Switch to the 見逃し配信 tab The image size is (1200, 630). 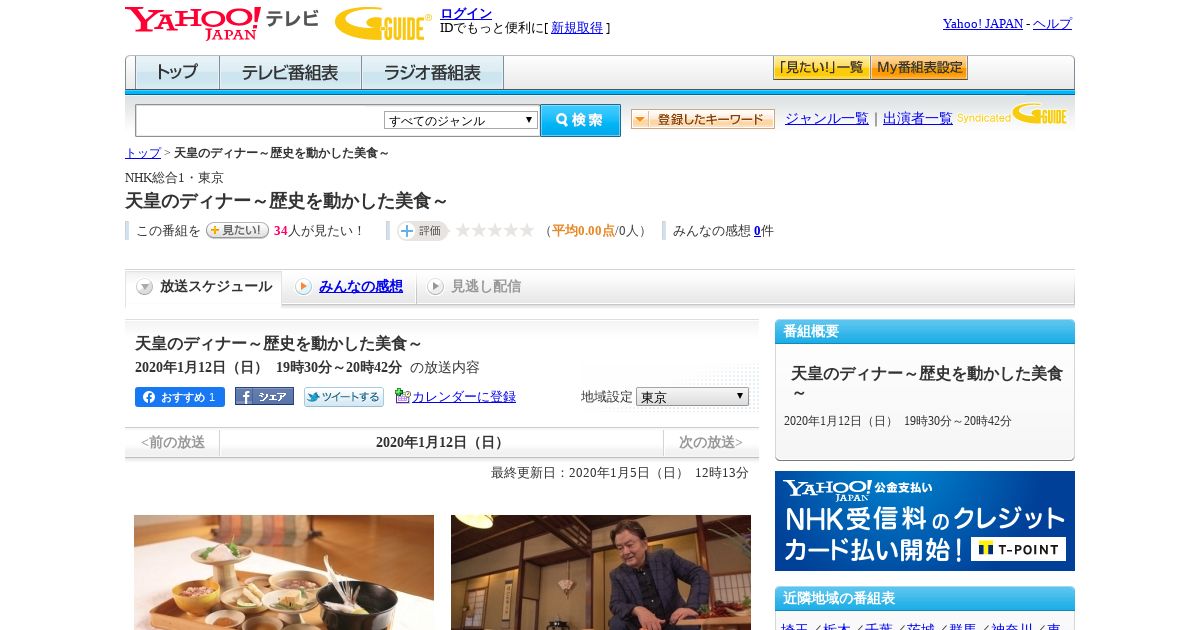coord(474,287)
